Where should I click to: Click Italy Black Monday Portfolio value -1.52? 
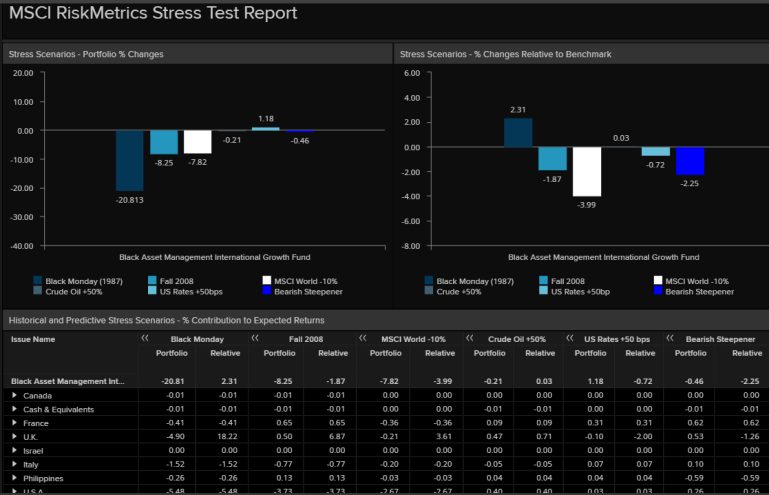176,464
